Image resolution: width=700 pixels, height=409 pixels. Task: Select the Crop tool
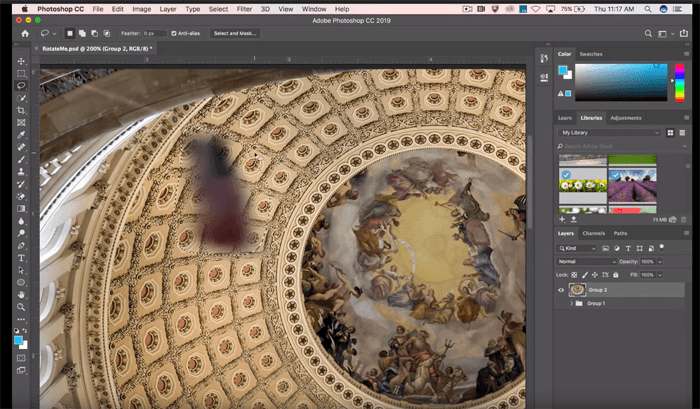(x=21, y=110)
